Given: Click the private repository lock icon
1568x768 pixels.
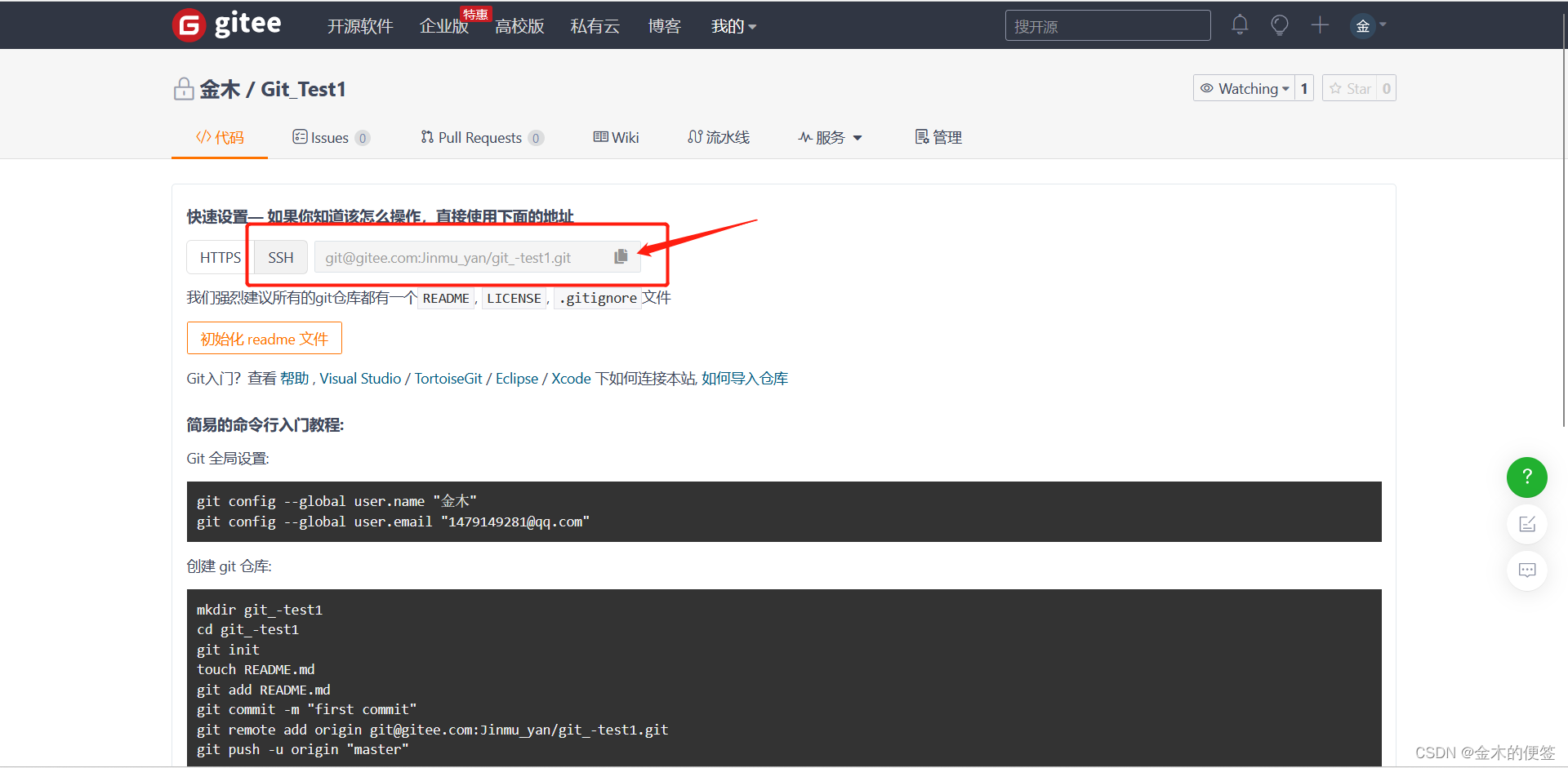Looking at the screenshot, I should [184, 88].
